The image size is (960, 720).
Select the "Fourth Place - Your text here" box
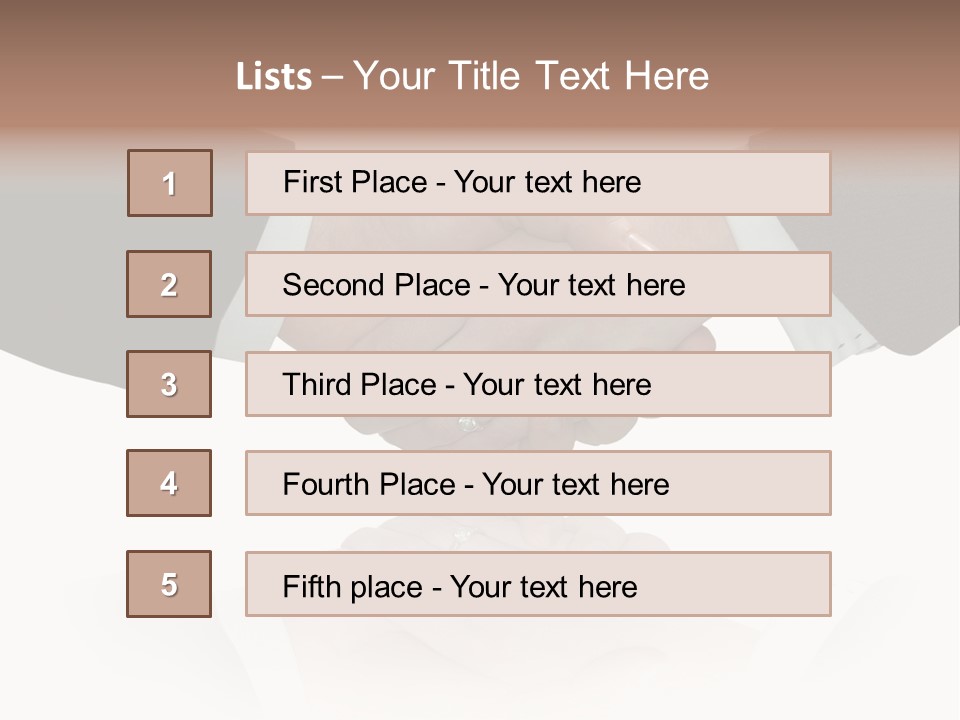[538, 484]
